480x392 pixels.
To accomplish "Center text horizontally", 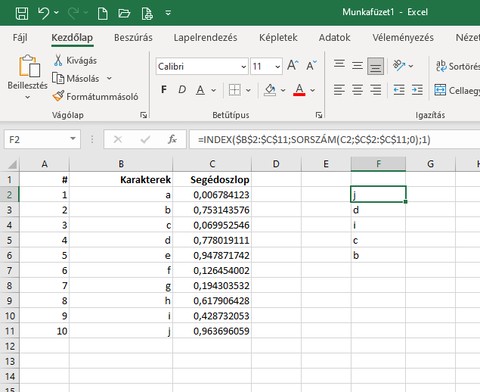I will (357, 90).
